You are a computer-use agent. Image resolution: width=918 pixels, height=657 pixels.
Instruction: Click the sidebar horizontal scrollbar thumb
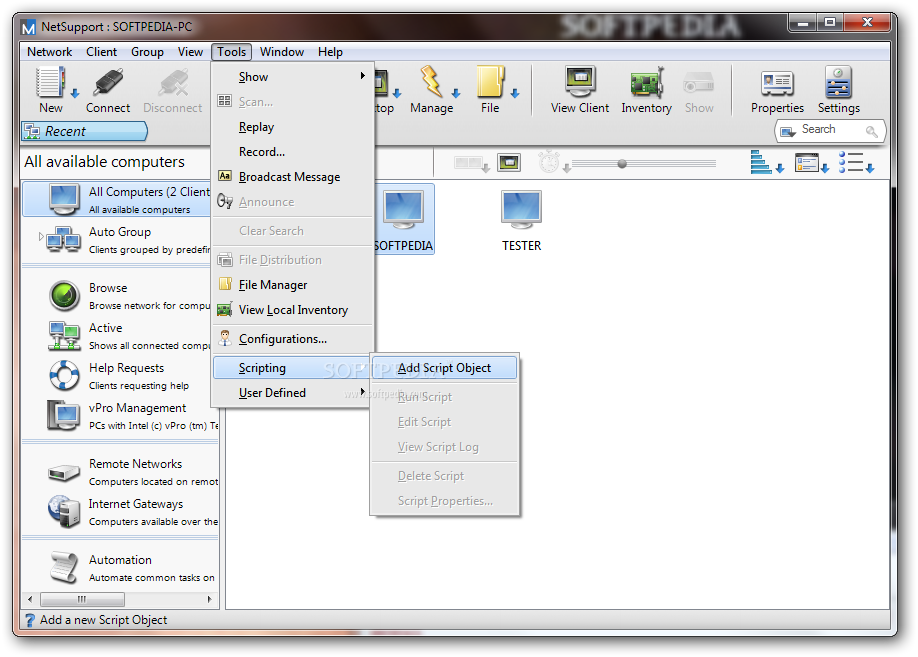[x=82, y=599]
